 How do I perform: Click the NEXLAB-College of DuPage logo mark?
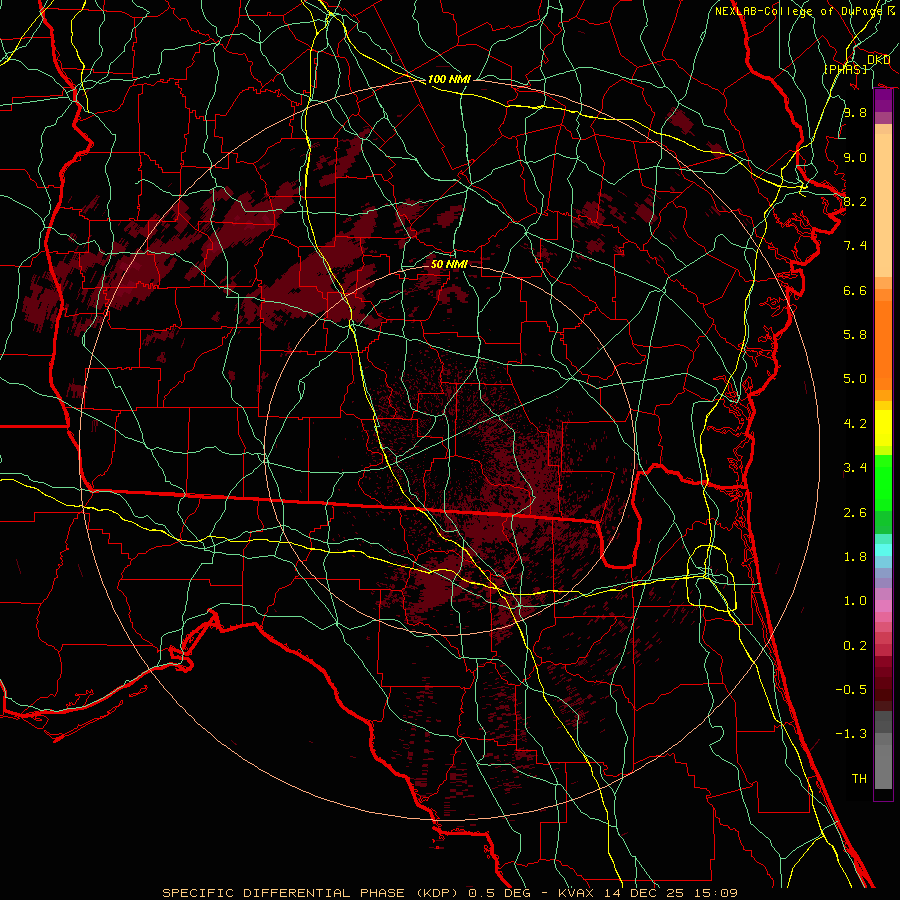890,11
